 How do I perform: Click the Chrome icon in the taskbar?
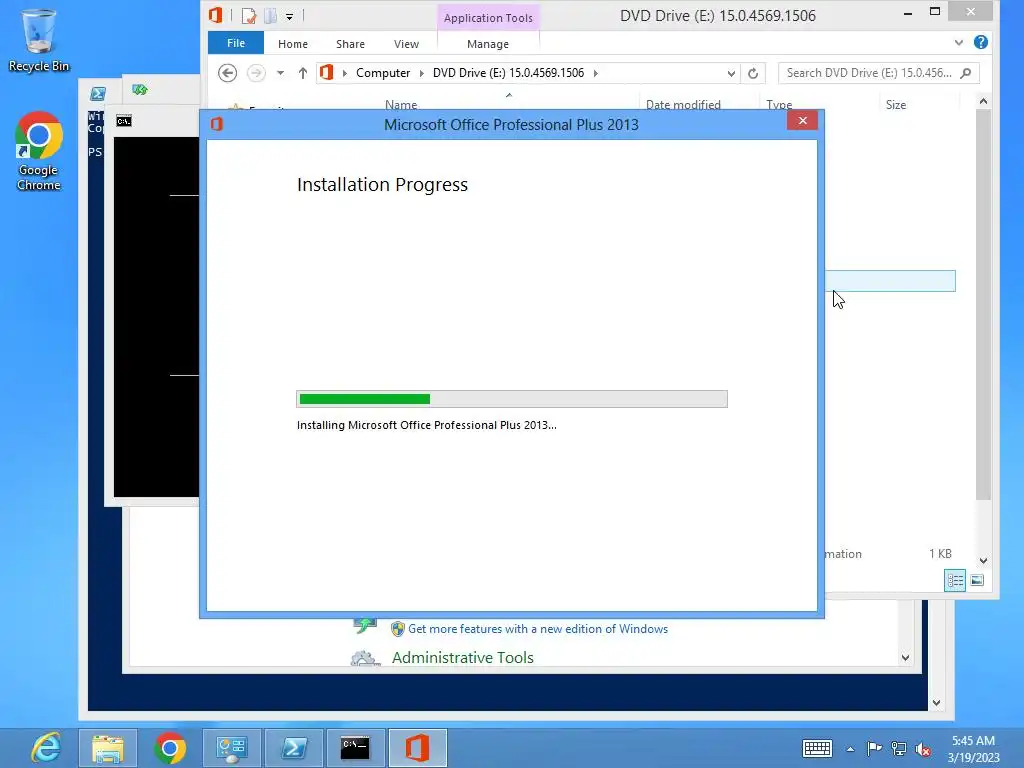[x=170, y=748]
